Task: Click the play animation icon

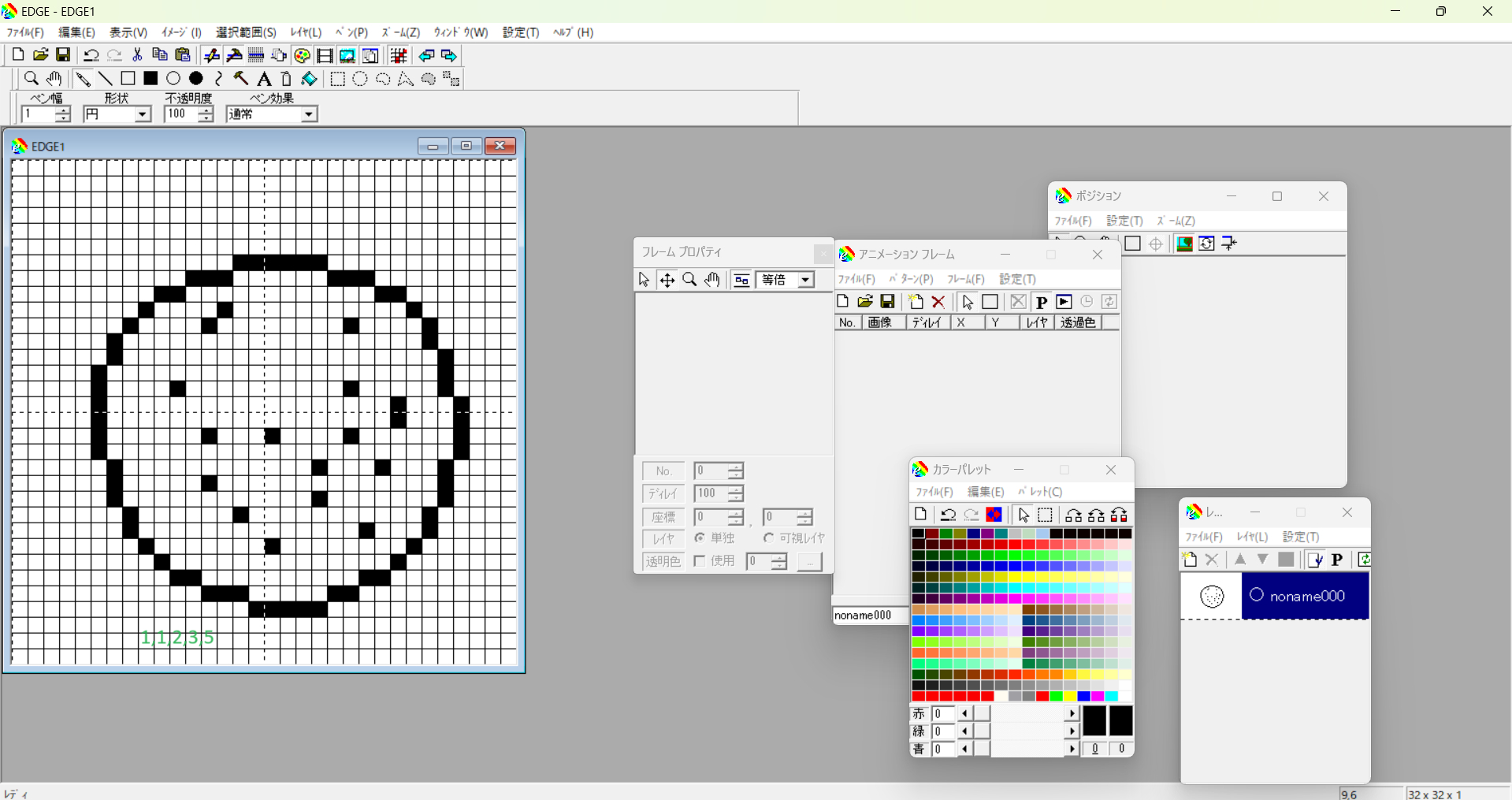Action: coord(1064,302)
